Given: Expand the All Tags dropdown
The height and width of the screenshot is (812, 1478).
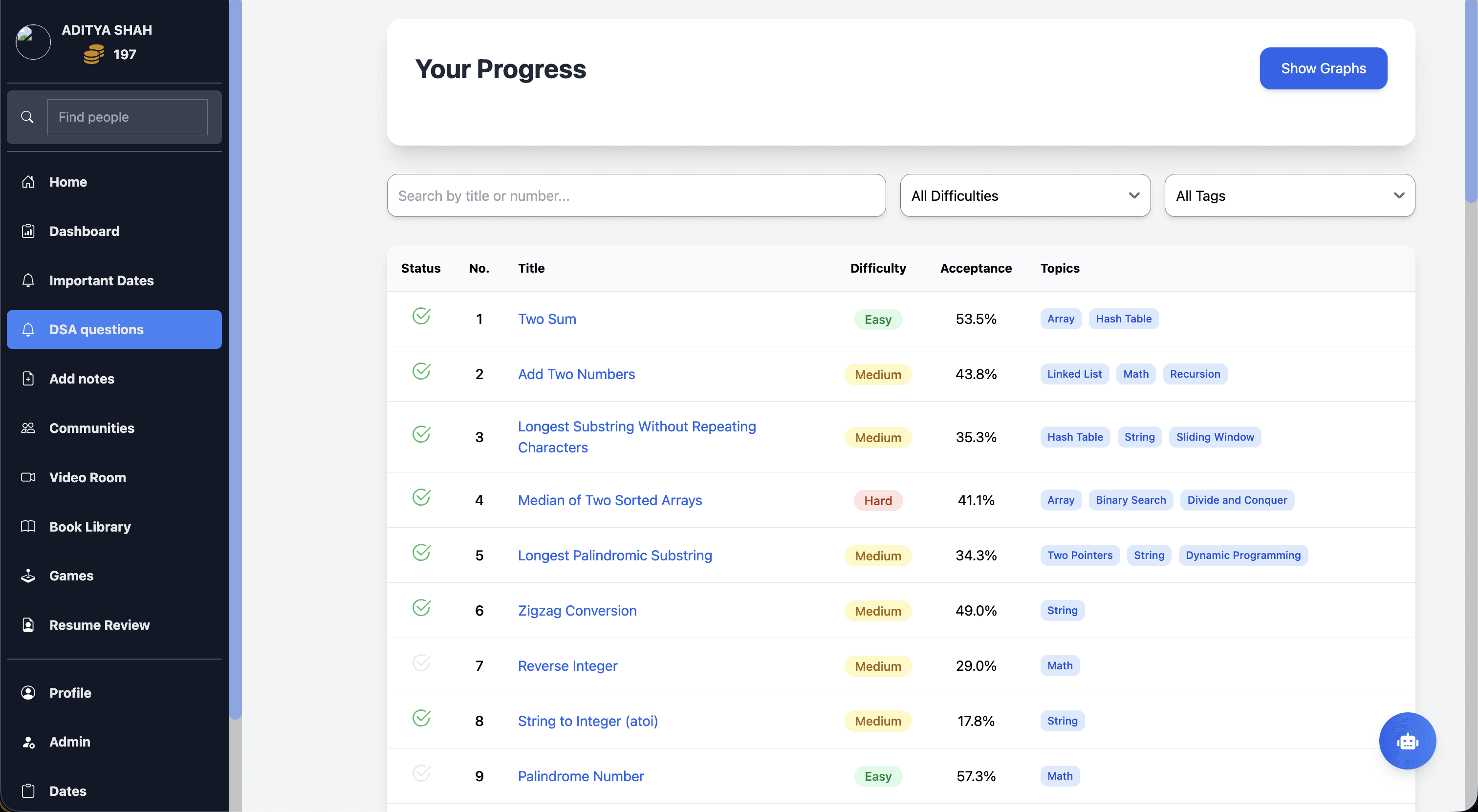Looking at the screenshot, I should [x=1289, y=195].
